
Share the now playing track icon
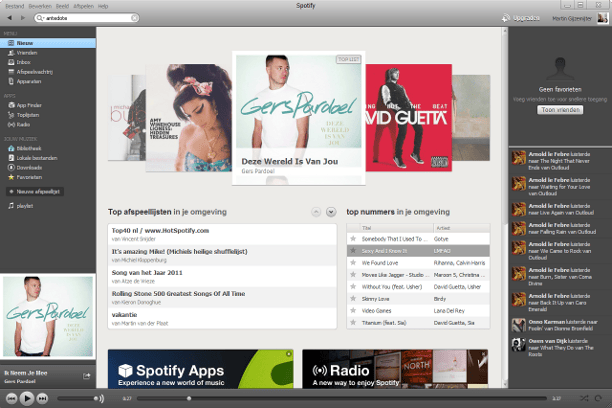(86, 376)
